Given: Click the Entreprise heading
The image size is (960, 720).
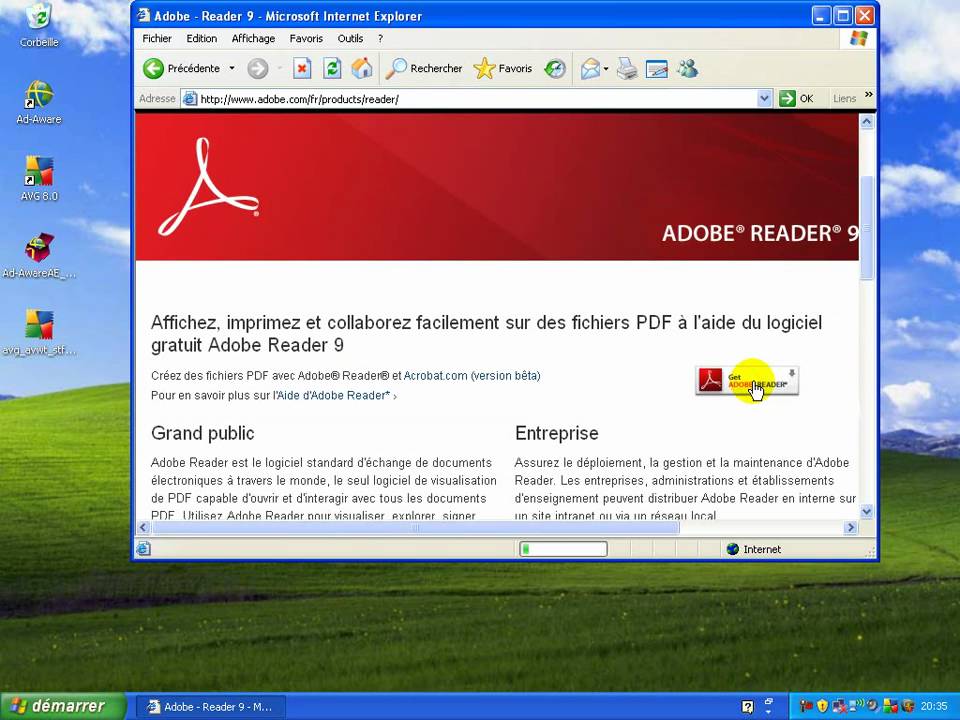Looking at the screenshot, I should point(557,433).
